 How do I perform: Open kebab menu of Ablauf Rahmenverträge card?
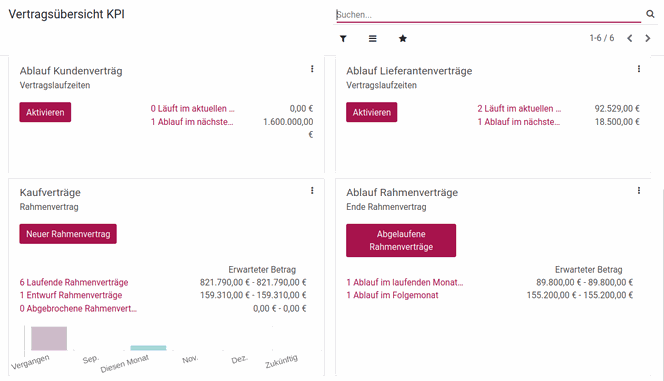[639, 190]
